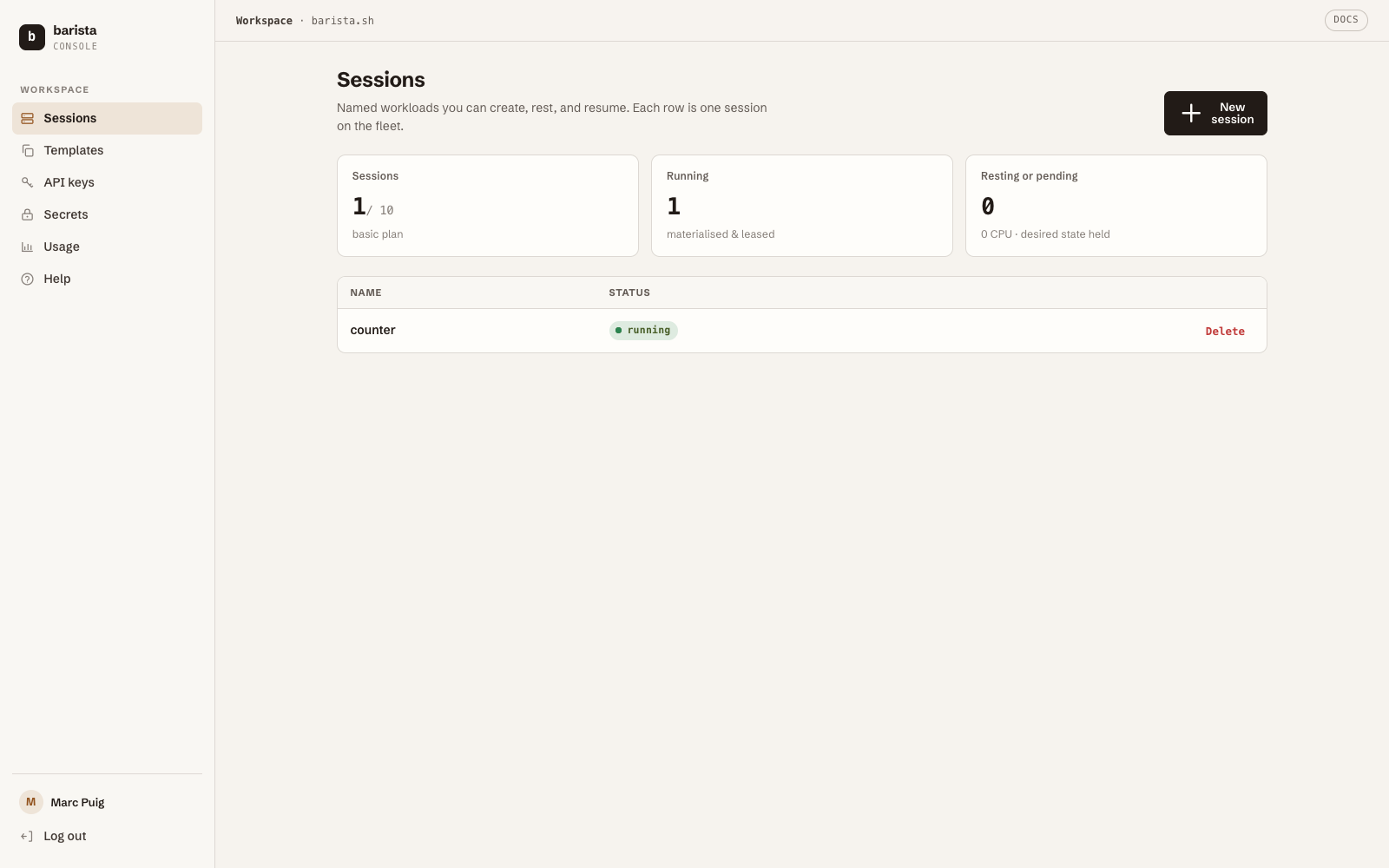
Task: Click the Running stat card
Action: click(802, 206)
